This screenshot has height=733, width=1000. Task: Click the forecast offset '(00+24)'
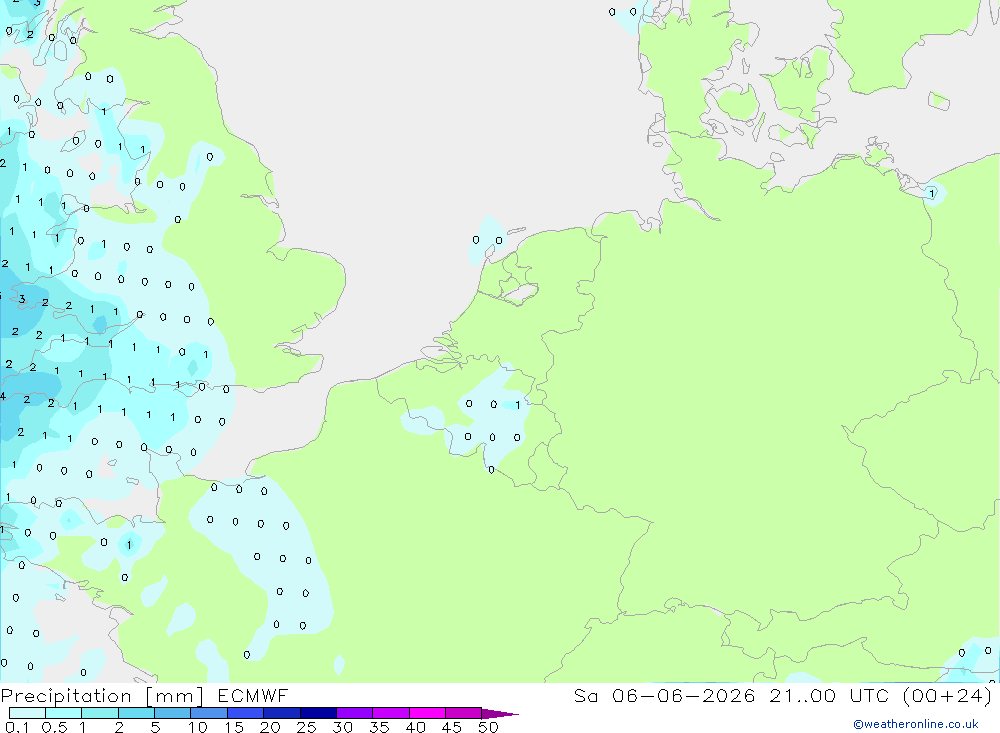pyautogui.click(x=948, y=695)
